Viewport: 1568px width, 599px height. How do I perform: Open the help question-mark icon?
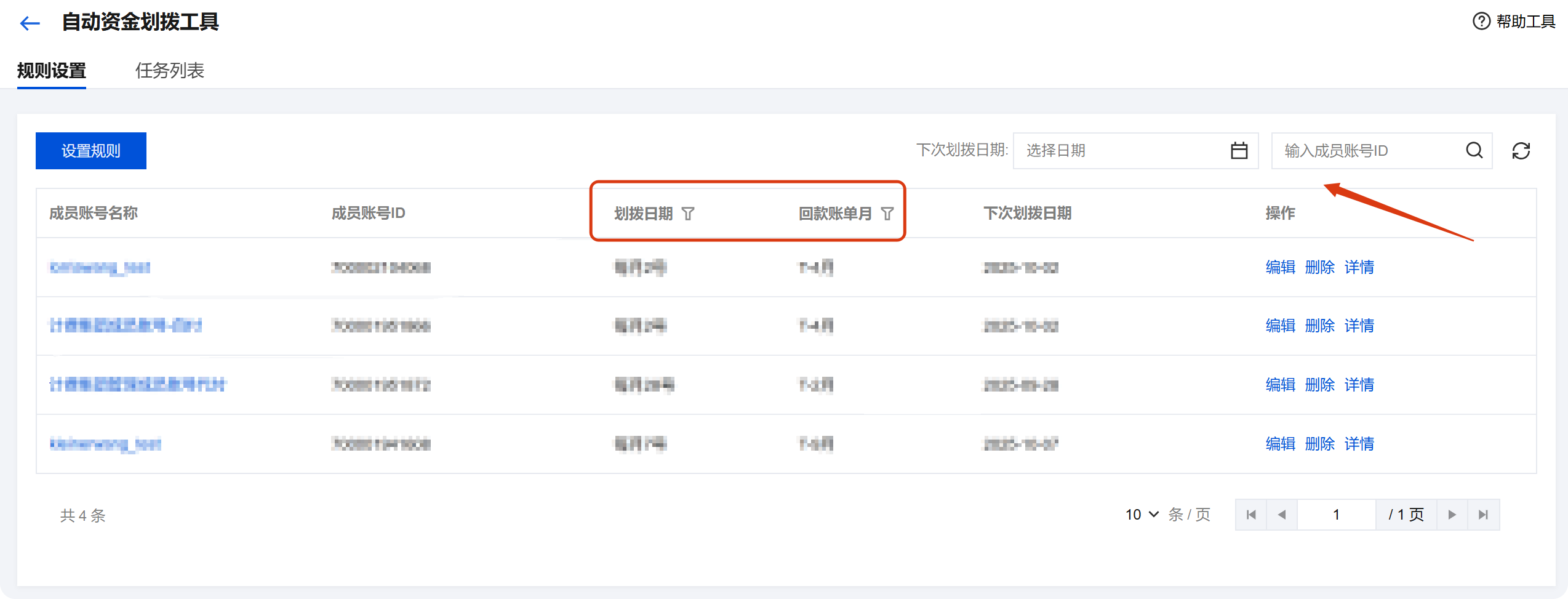click(1481, 22)
